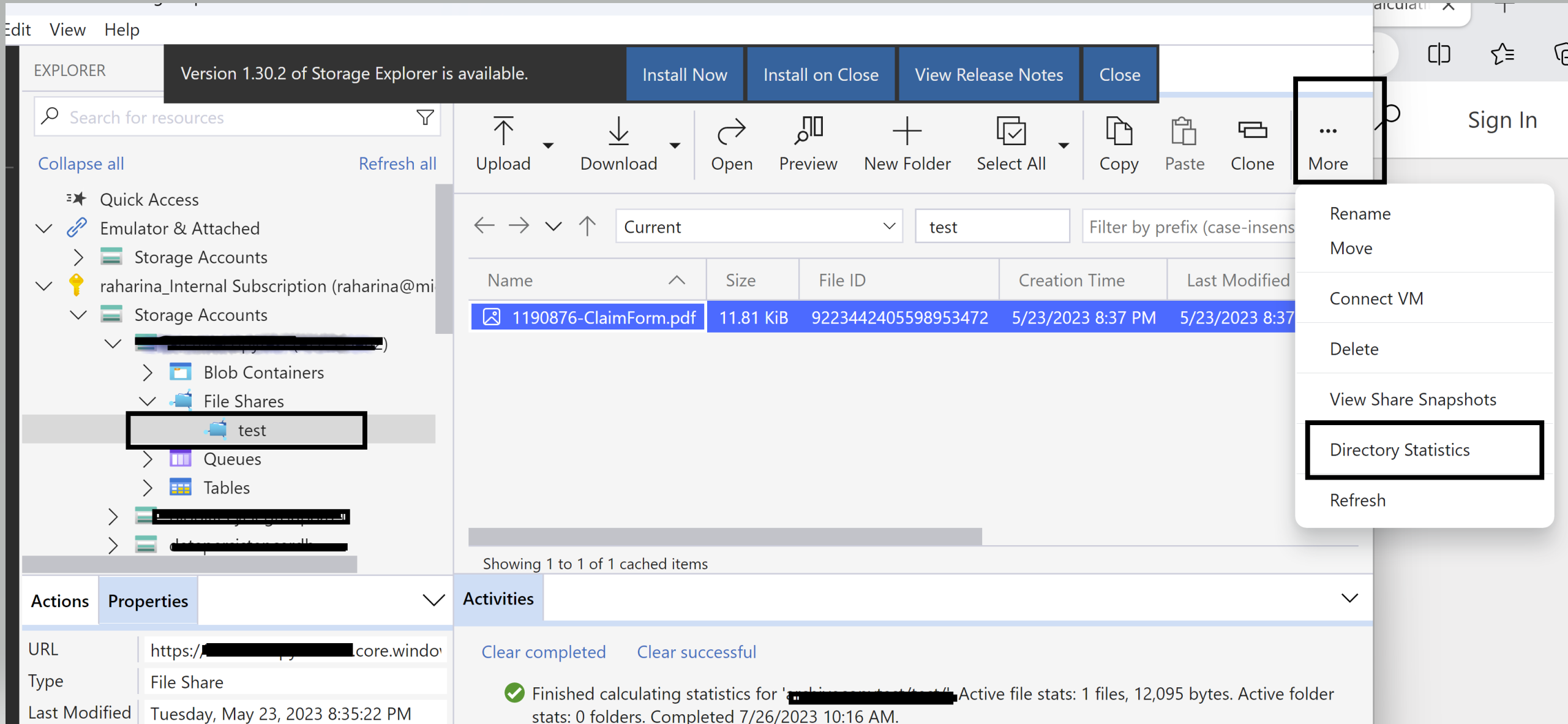This screenshot has height=724, width=1568.
Task: Choose Directory Statistics from the More menu
Action: coord(1399,450)
